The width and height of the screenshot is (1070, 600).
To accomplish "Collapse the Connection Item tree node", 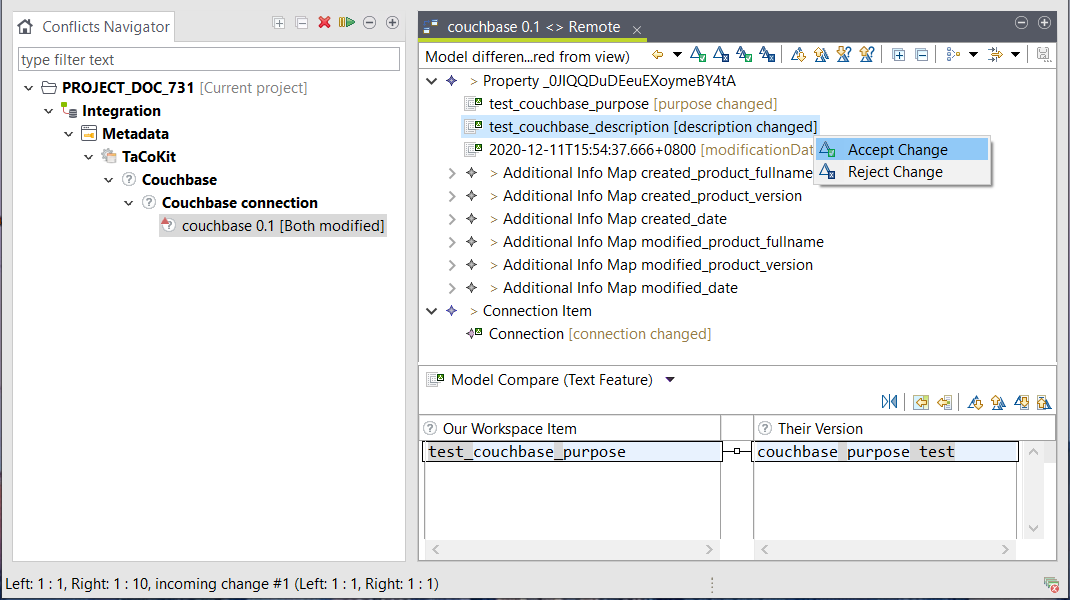I will click(x=432, y=311).
